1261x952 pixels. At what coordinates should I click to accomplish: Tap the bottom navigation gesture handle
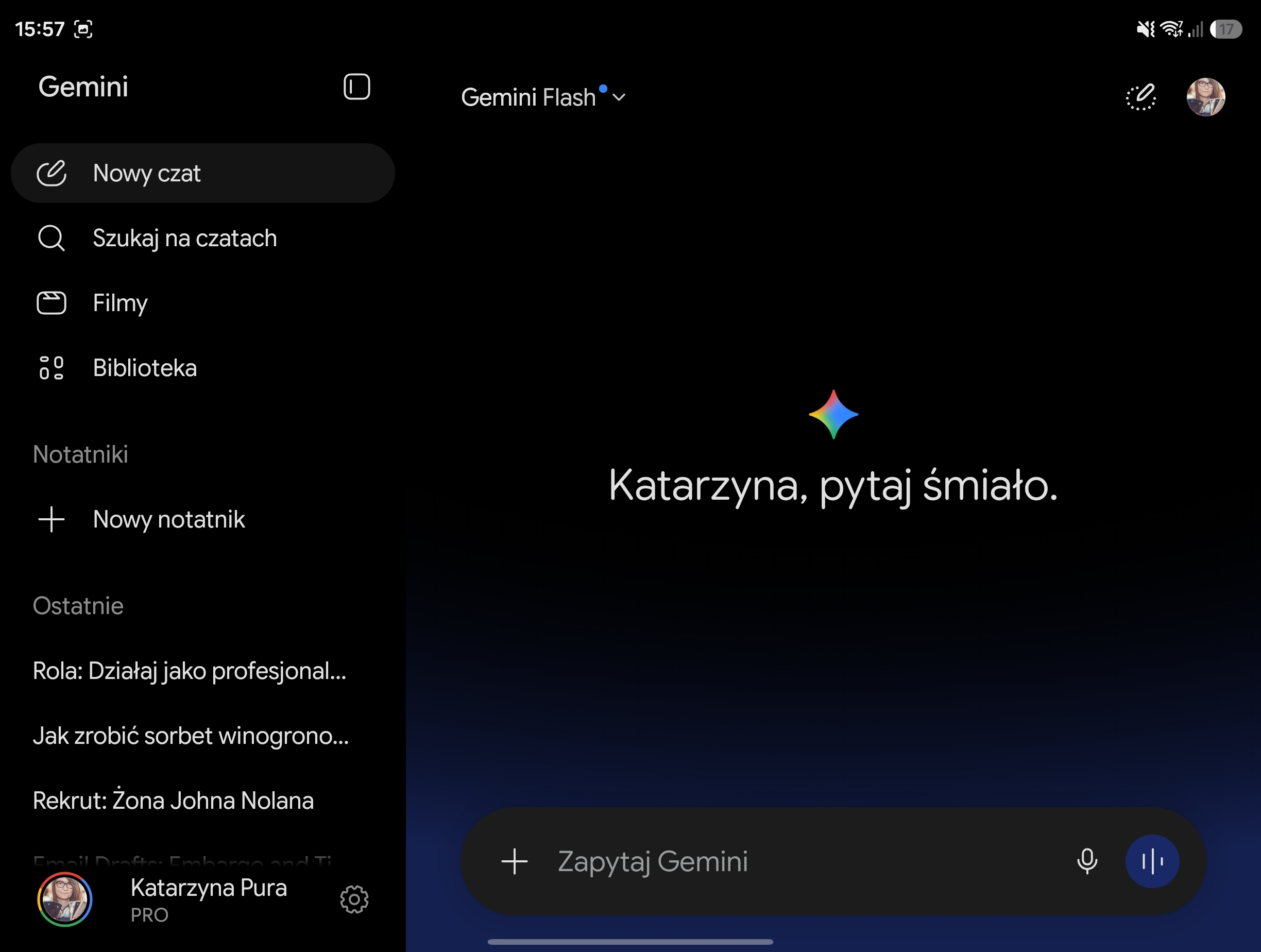(630, 942)
